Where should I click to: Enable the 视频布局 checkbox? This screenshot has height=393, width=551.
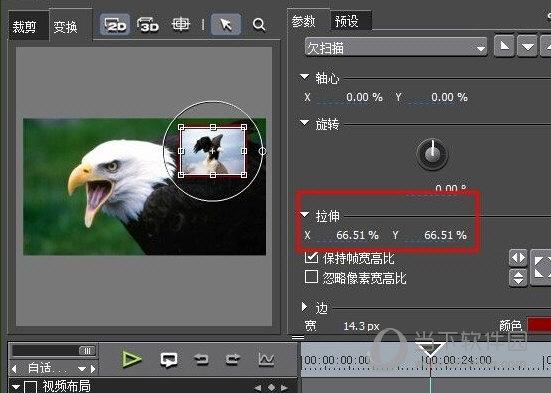pos(30,387)
